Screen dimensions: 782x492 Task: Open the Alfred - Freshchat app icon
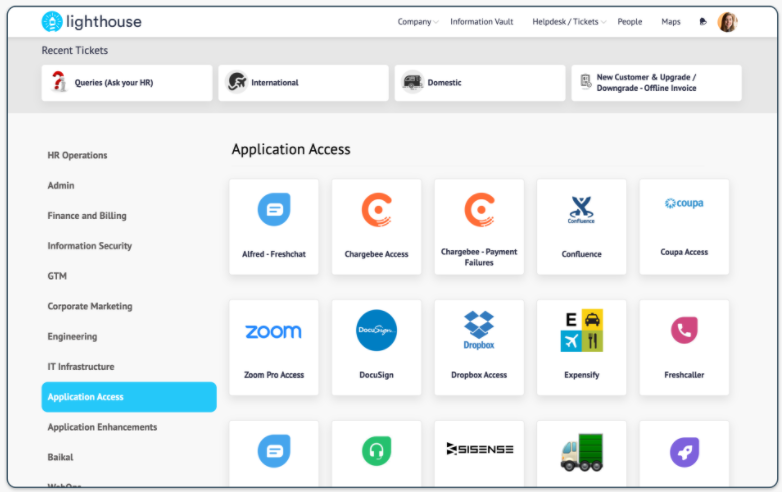coord(274,210)
